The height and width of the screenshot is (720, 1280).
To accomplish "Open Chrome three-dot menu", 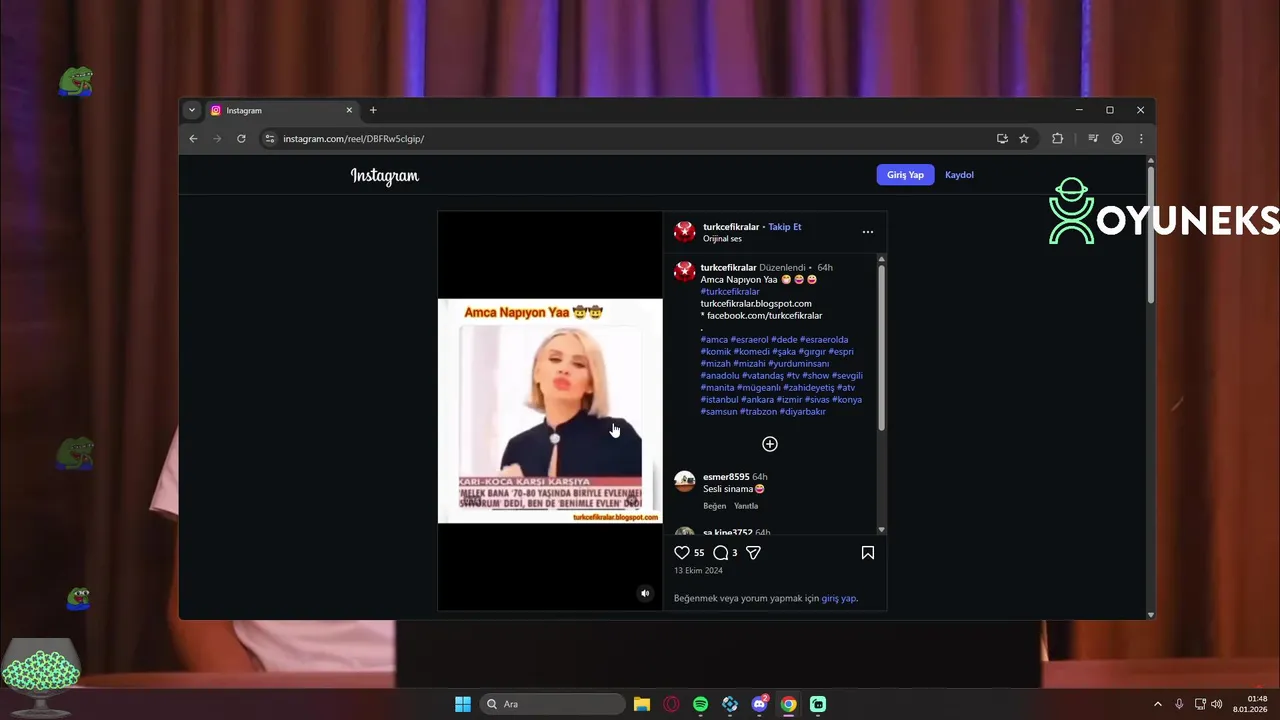I will [x=1141, y=139].
